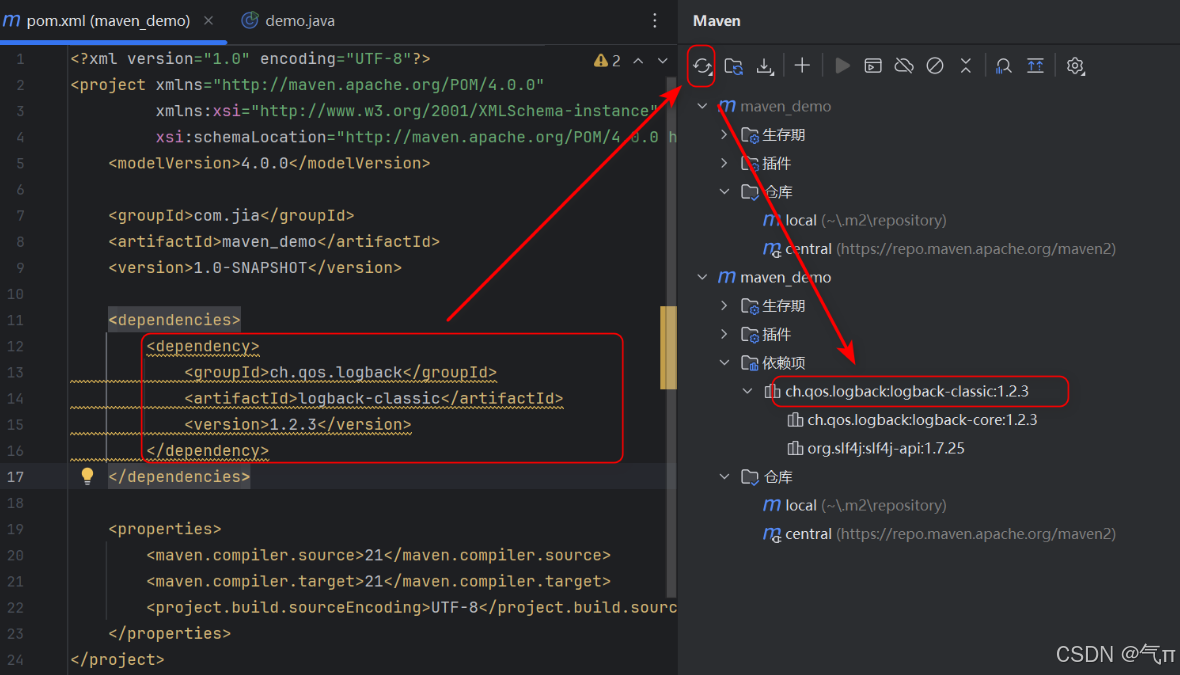
Task: Click the Maven panel title
Action: [716, 21]
